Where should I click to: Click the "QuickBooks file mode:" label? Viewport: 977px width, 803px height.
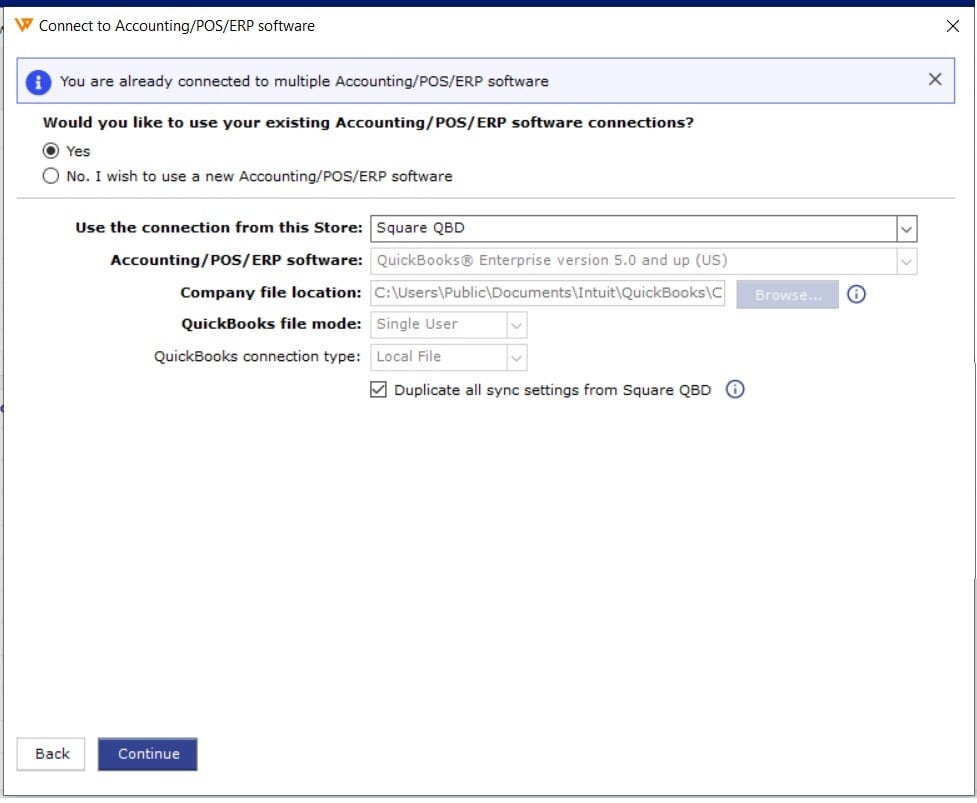coord(271,324)
